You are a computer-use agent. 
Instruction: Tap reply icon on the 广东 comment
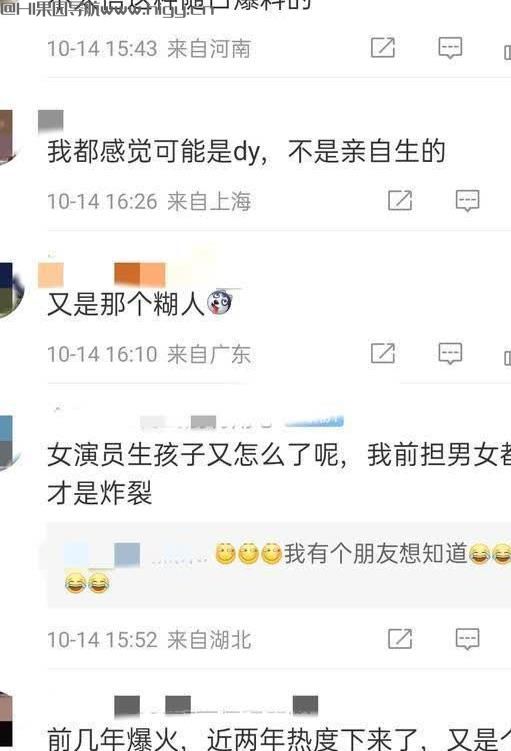coord(450,353)
